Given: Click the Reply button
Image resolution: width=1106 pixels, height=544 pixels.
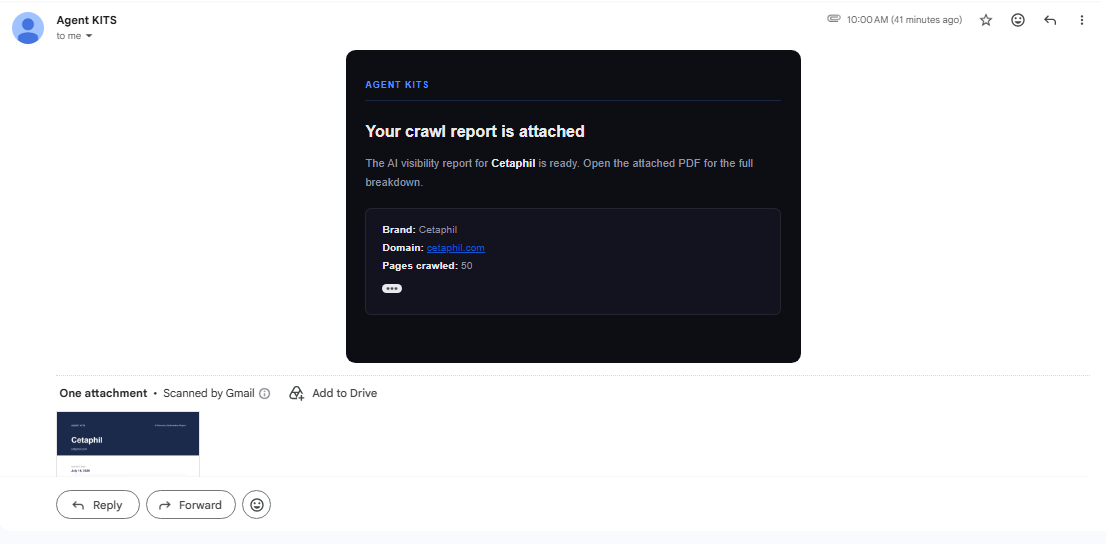Looking at the screenshot, I should pyautogui.click(x=98, y=504).
